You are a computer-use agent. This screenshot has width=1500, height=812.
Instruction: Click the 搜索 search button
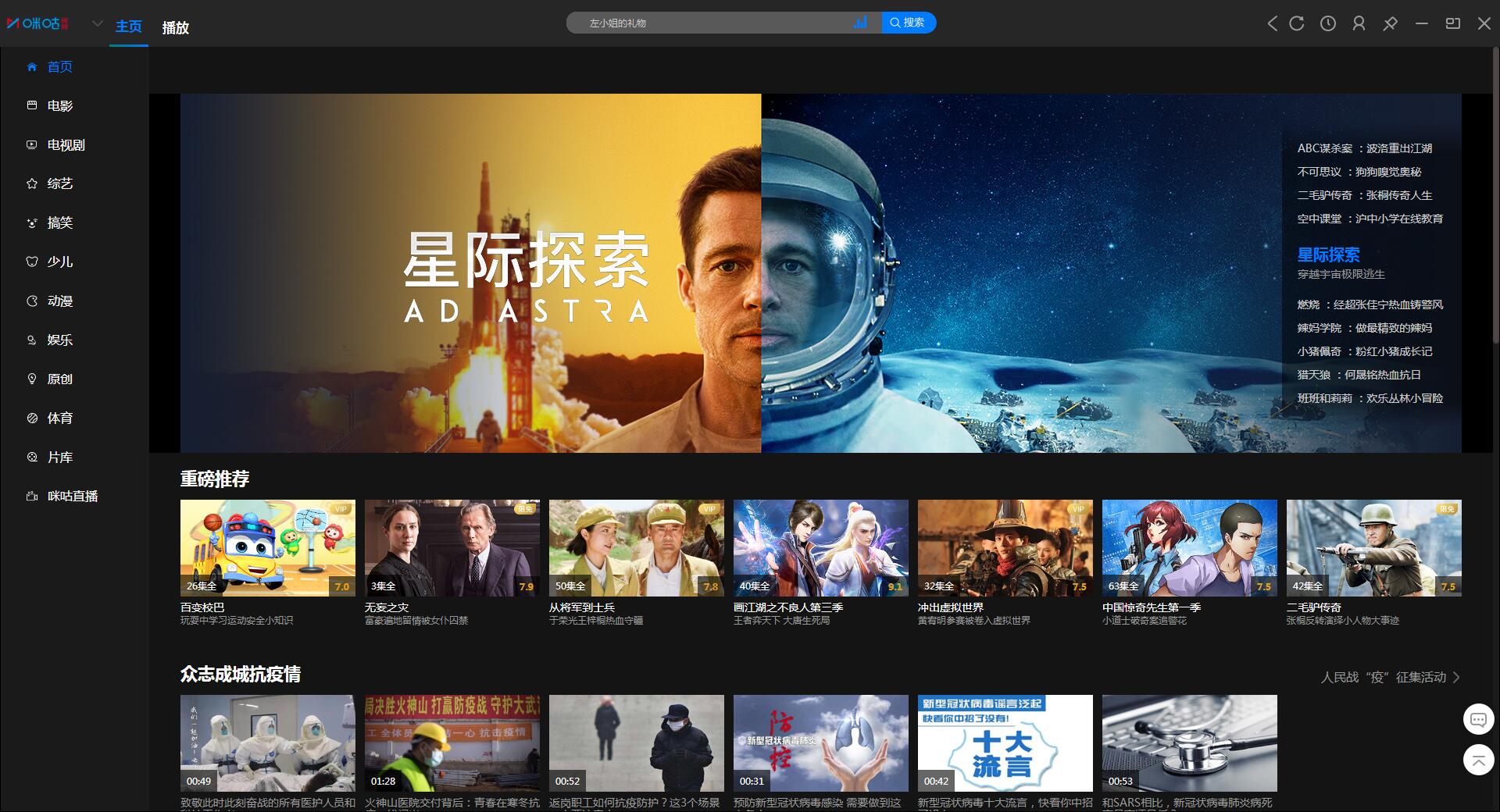(909, 23)
